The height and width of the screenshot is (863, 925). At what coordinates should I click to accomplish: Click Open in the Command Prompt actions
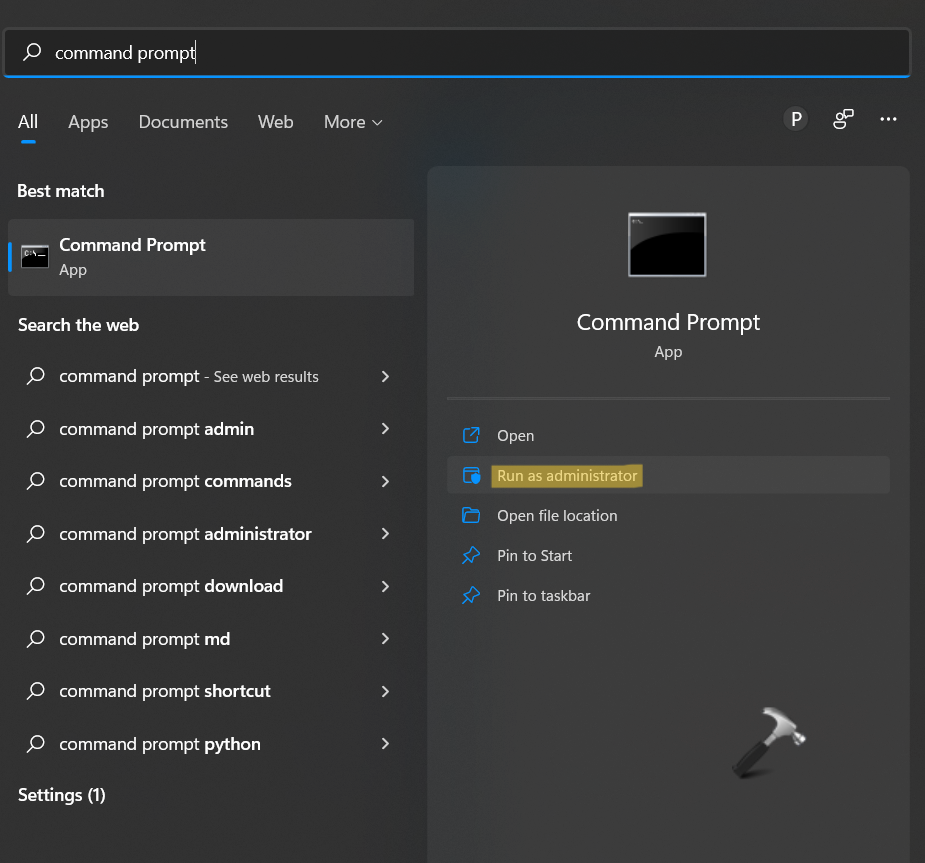tap(515, 436)
